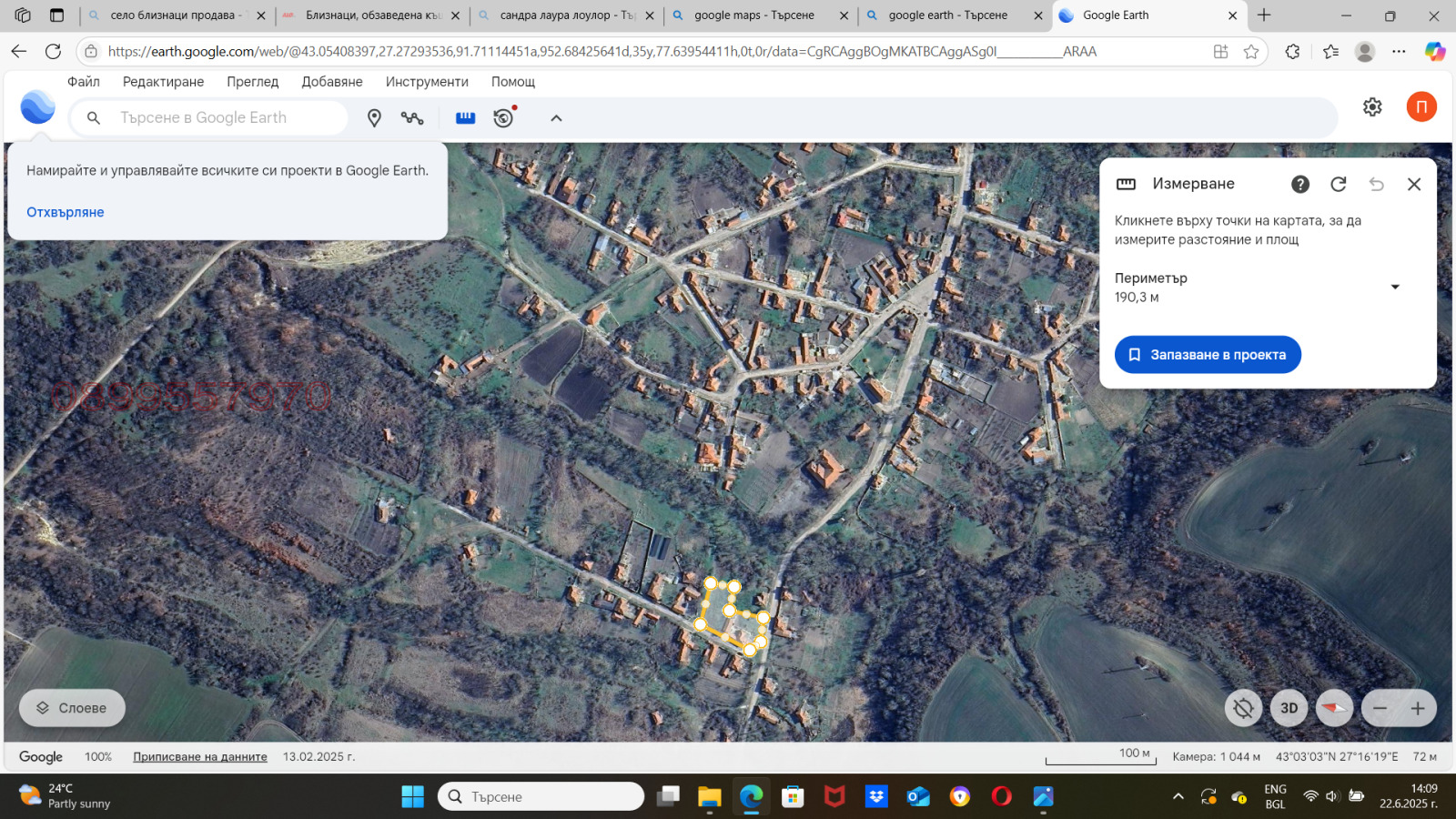Click the Запазване в проекта button
The height and width of the screenshot is (819, 1456).
(x=1208, y=355)
